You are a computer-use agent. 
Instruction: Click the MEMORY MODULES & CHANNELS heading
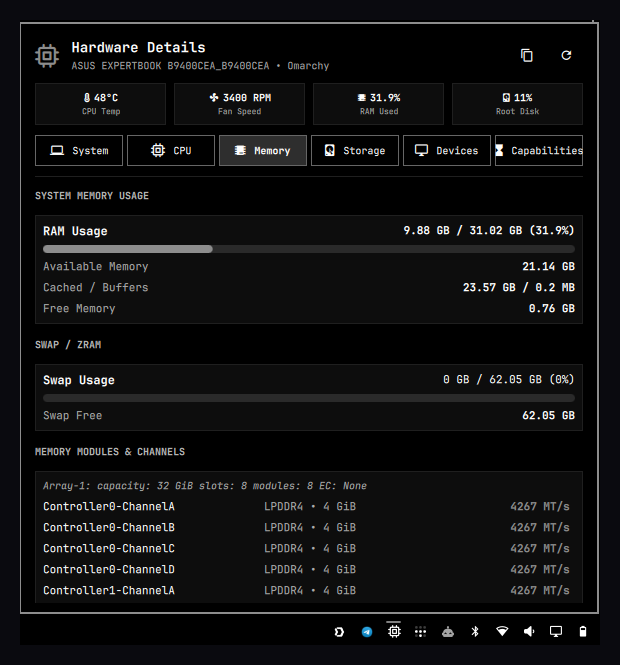point(110,452)
